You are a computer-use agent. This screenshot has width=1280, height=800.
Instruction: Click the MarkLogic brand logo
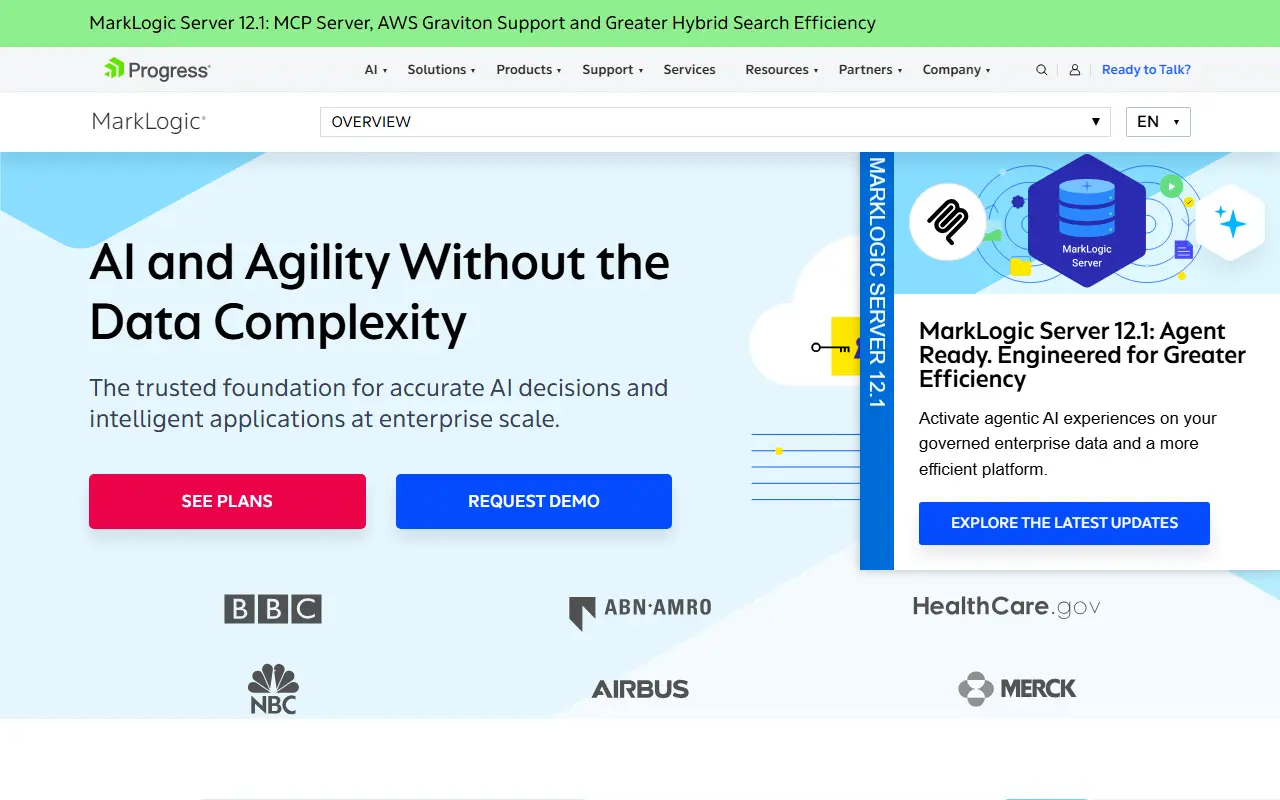(149, 122)
